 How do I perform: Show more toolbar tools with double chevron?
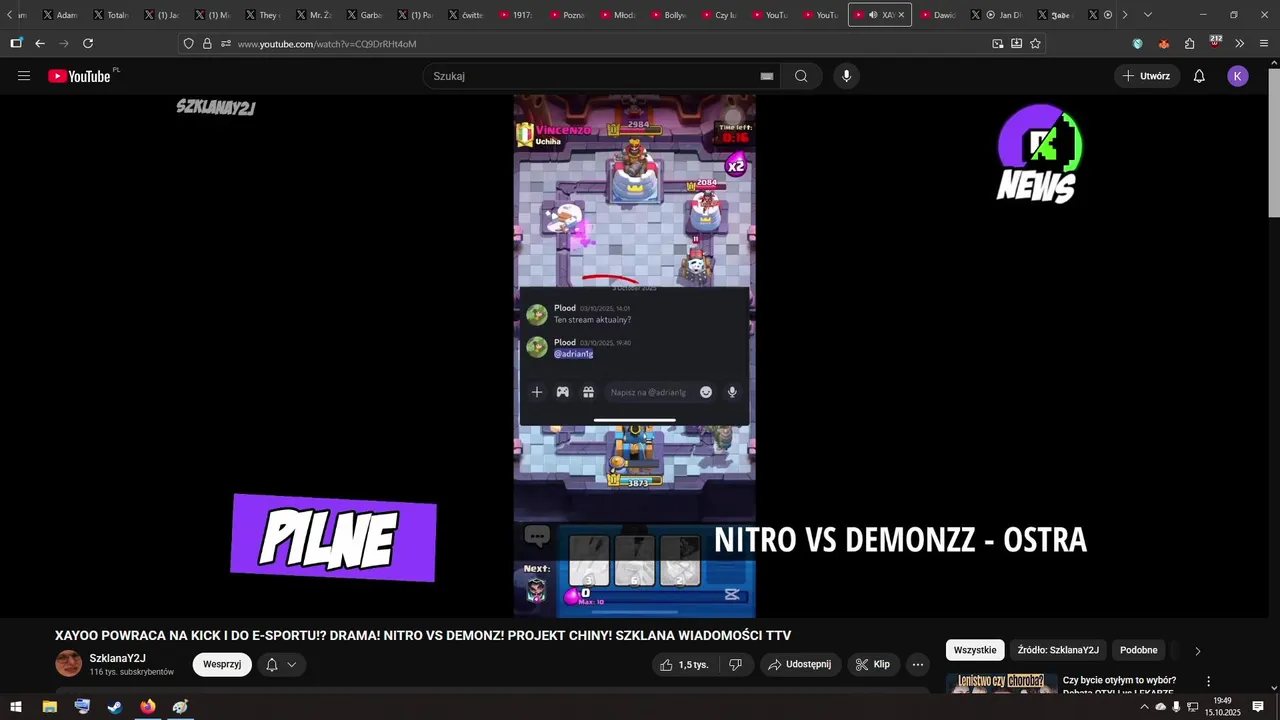pos(1240,43)
